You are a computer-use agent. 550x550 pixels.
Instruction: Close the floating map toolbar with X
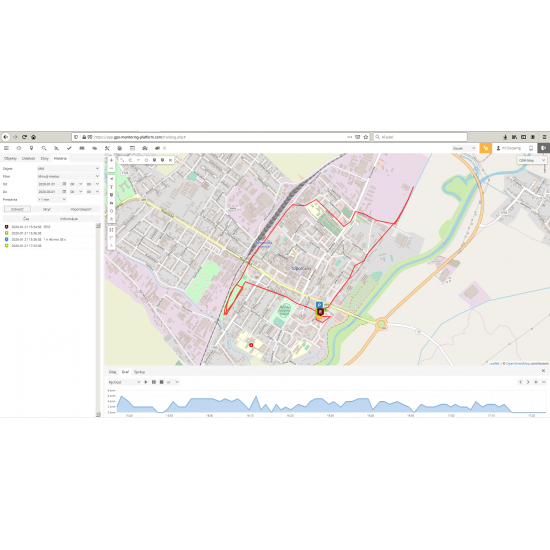tap(170, 160)
